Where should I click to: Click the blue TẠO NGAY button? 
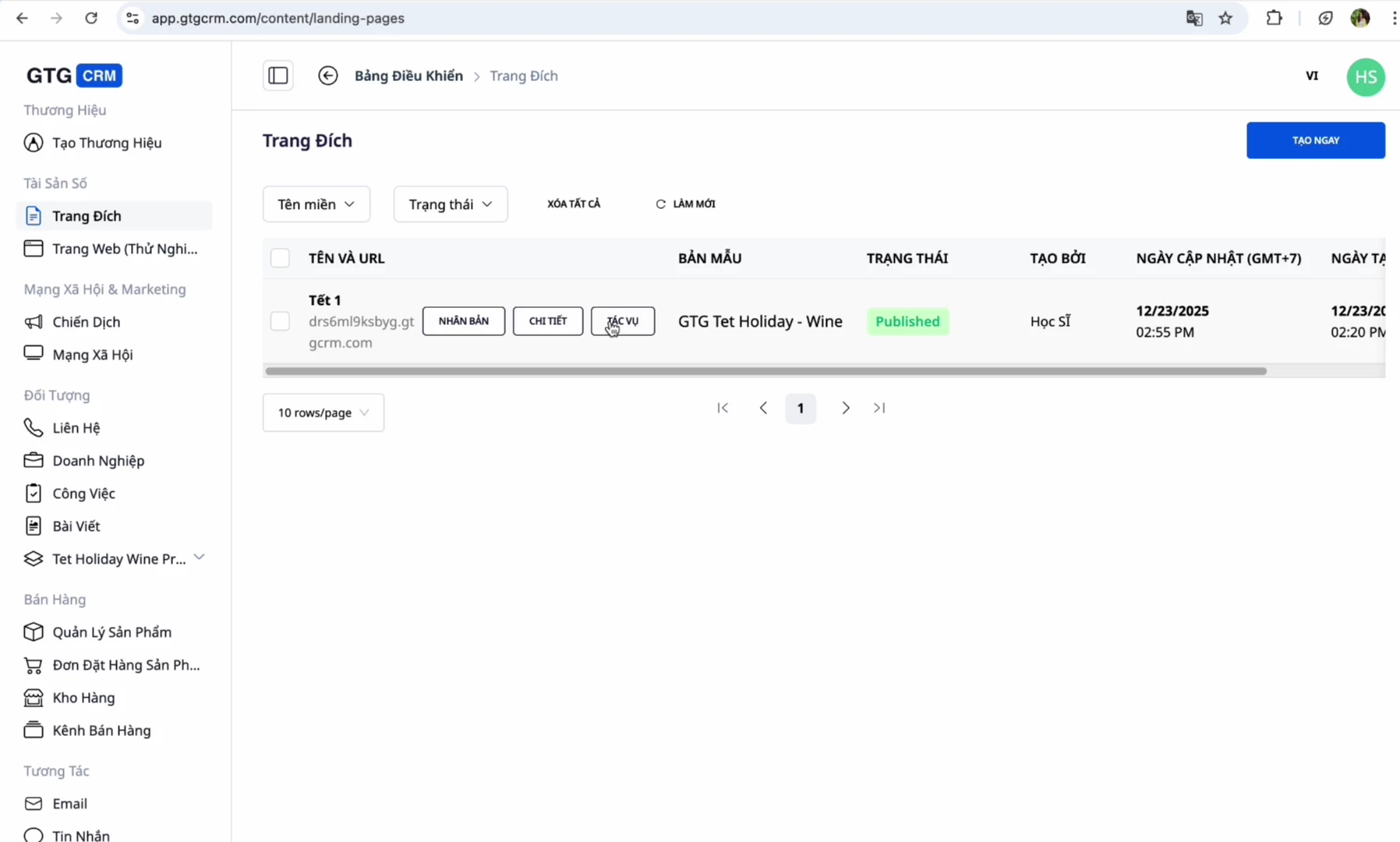pos(1315,140)
